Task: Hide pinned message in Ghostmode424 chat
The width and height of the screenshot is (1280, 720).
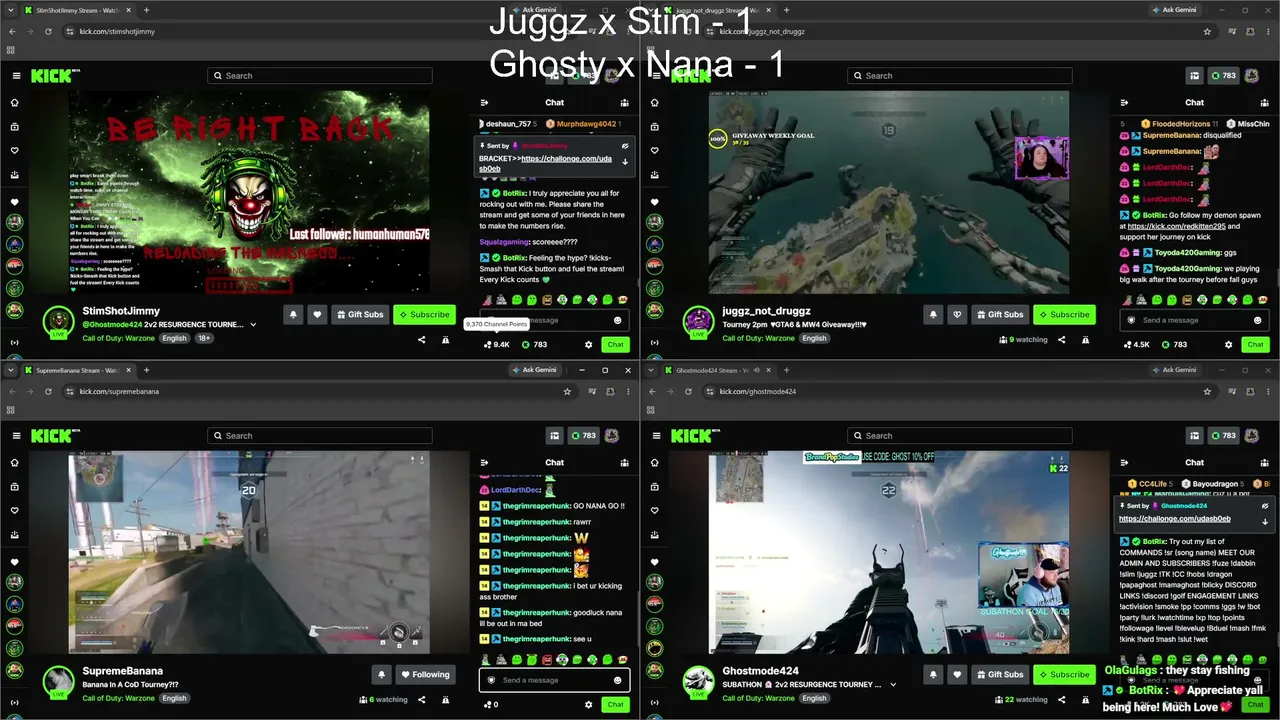Action: pyautogui.click(x=1265, y=506)
